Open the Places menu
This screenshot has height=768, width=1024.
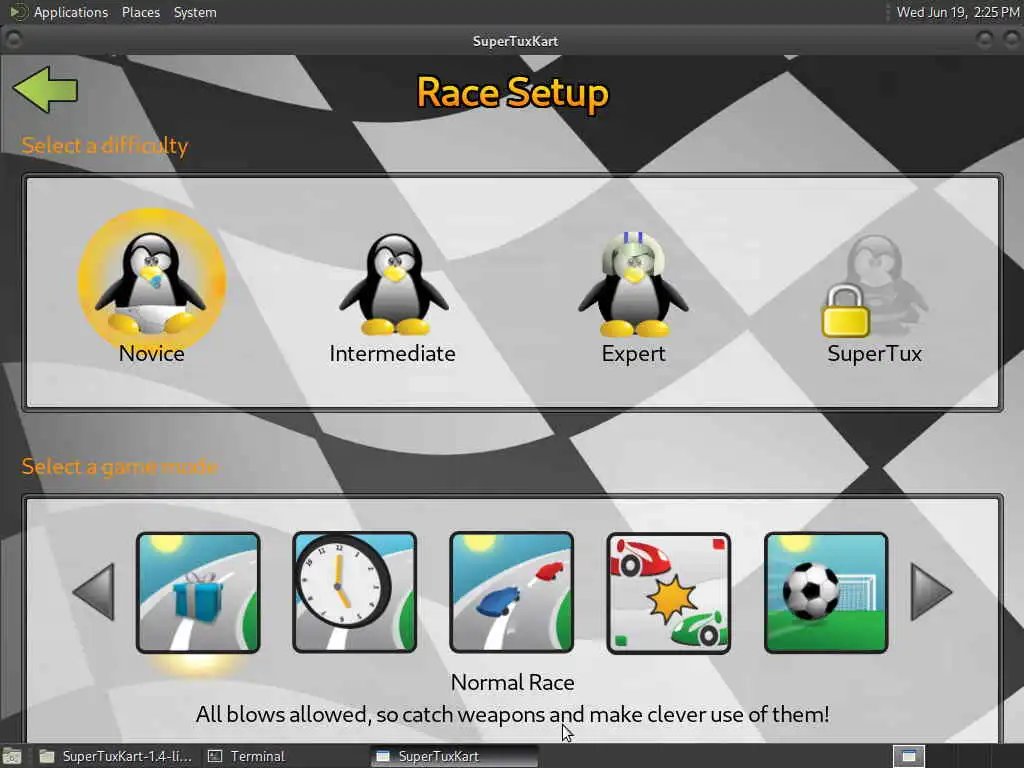click(x=140, y=12)
